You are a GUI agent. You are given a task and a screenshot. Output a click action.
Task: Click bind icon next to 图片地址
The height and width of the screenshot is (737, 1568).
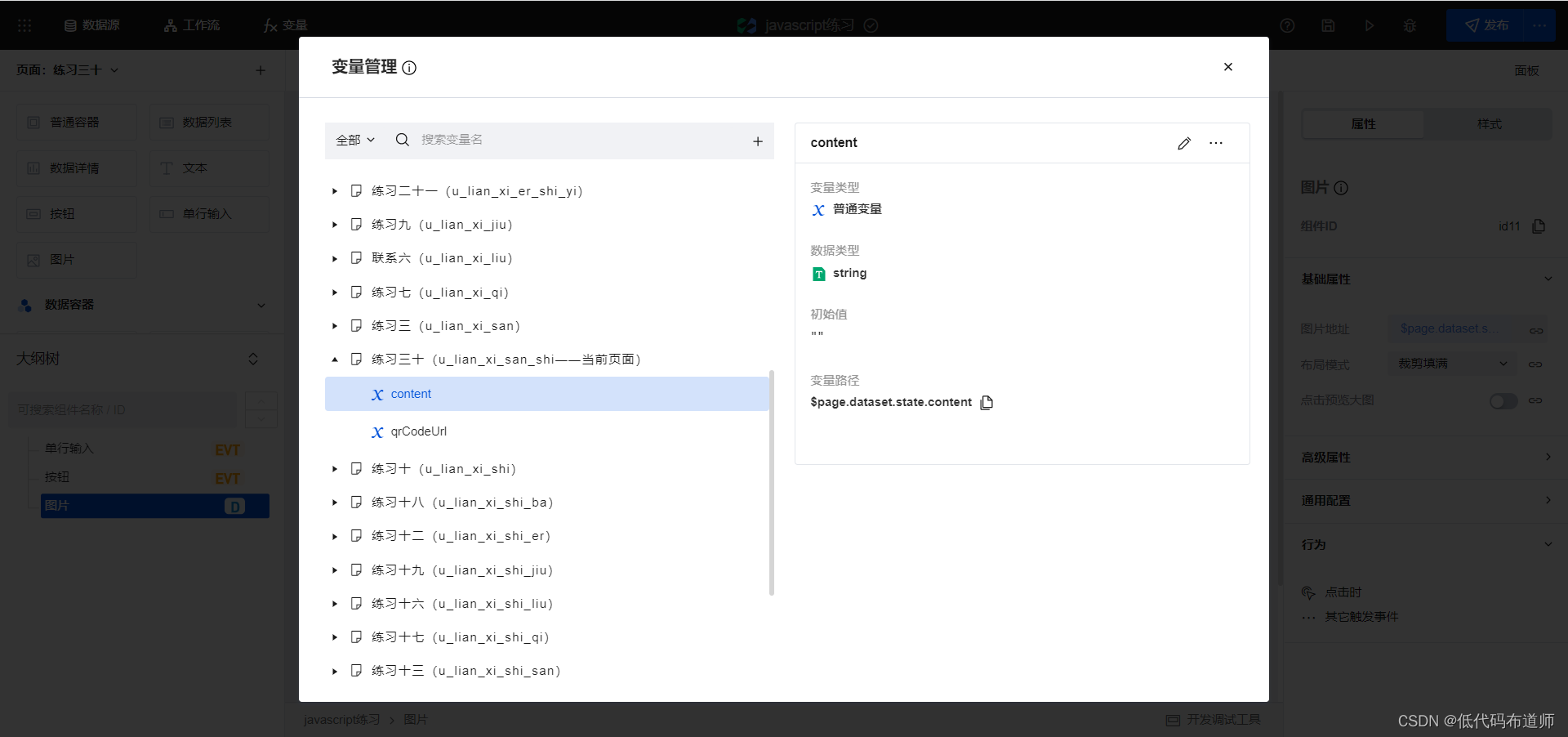coord(1536,330)
